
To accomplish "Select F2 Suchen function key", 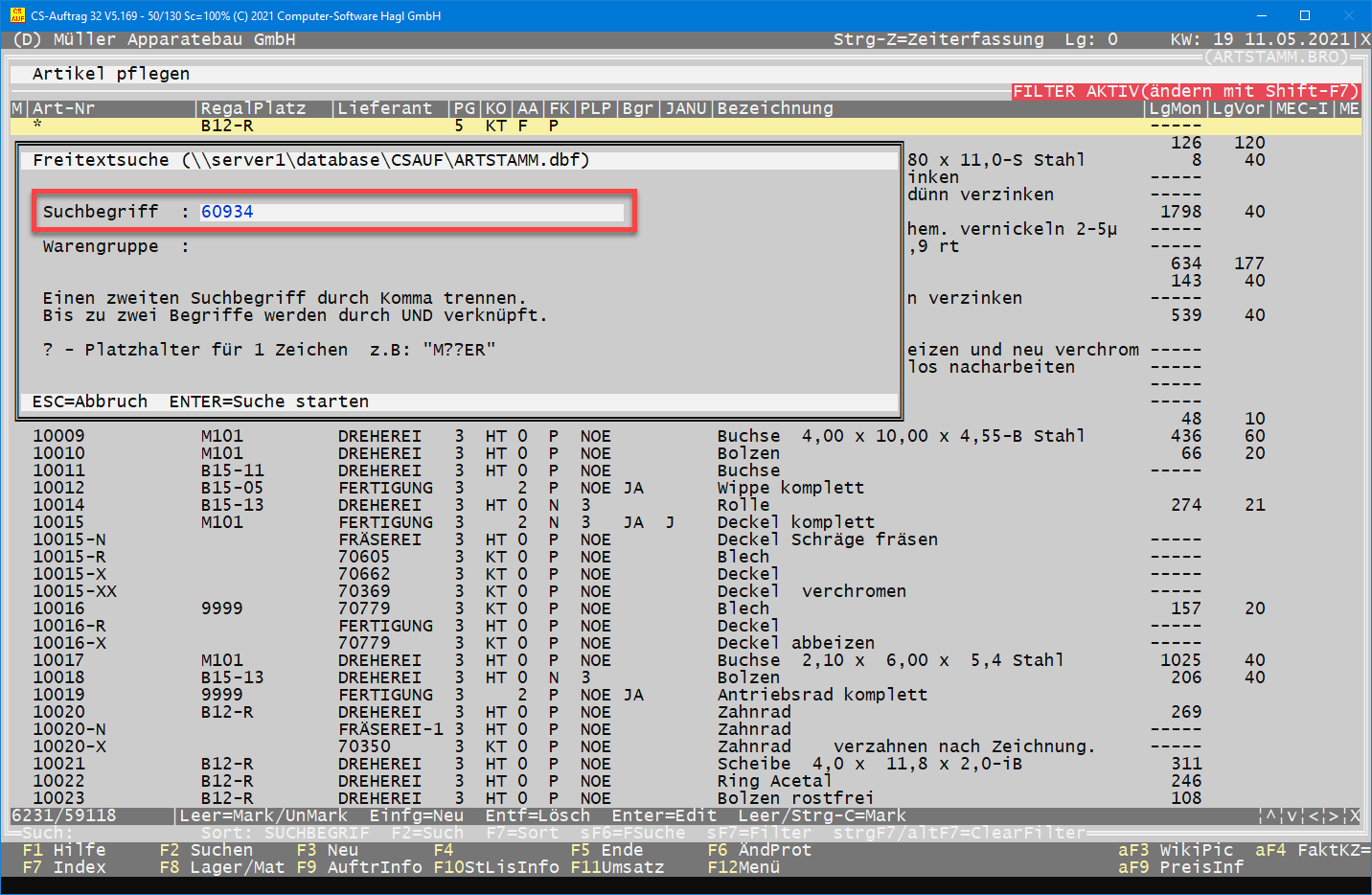I will (206, 850).
